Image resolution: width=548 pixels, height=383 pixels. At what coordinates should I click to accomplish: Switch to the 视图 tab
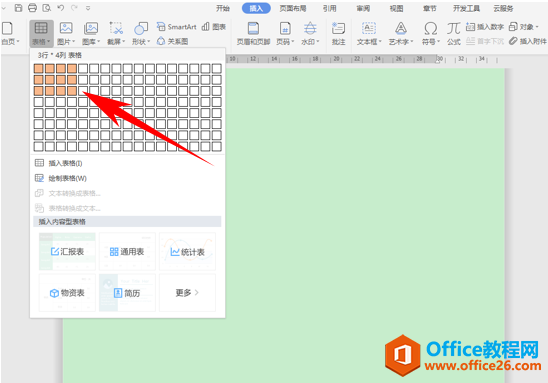(396, 8)
